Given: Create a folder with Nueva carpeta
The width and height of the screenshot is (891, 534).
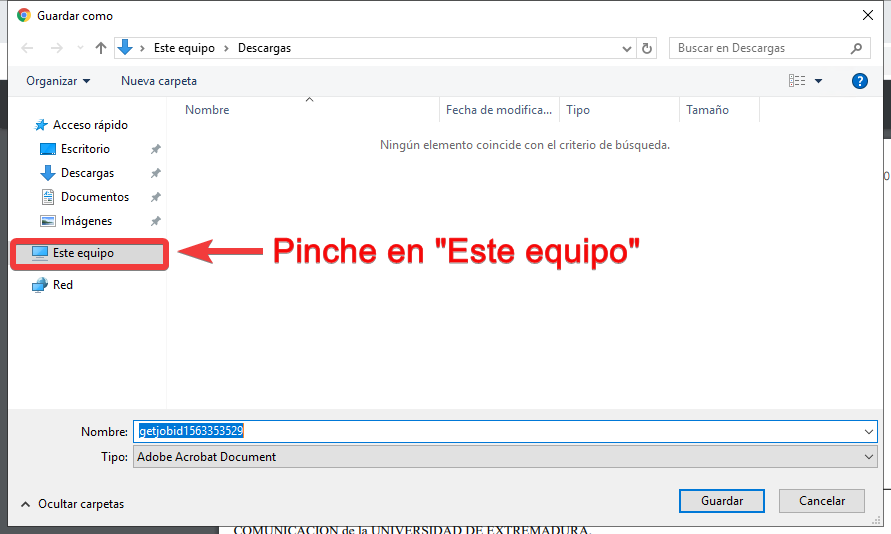Looking at the screenshot, I should (159, 81).
